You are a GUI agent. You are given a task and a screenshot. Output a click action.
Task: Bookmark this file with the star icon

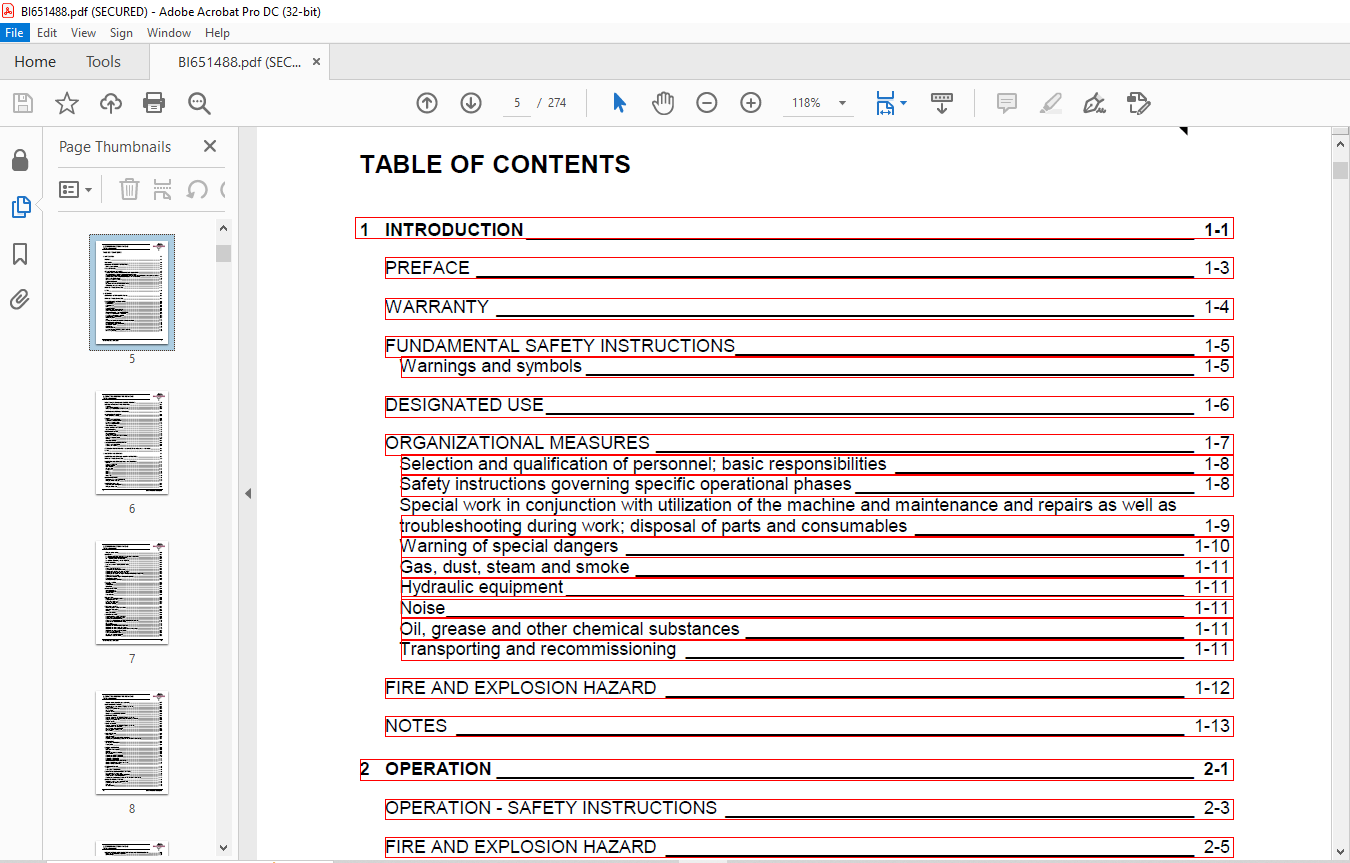point(66,103)
